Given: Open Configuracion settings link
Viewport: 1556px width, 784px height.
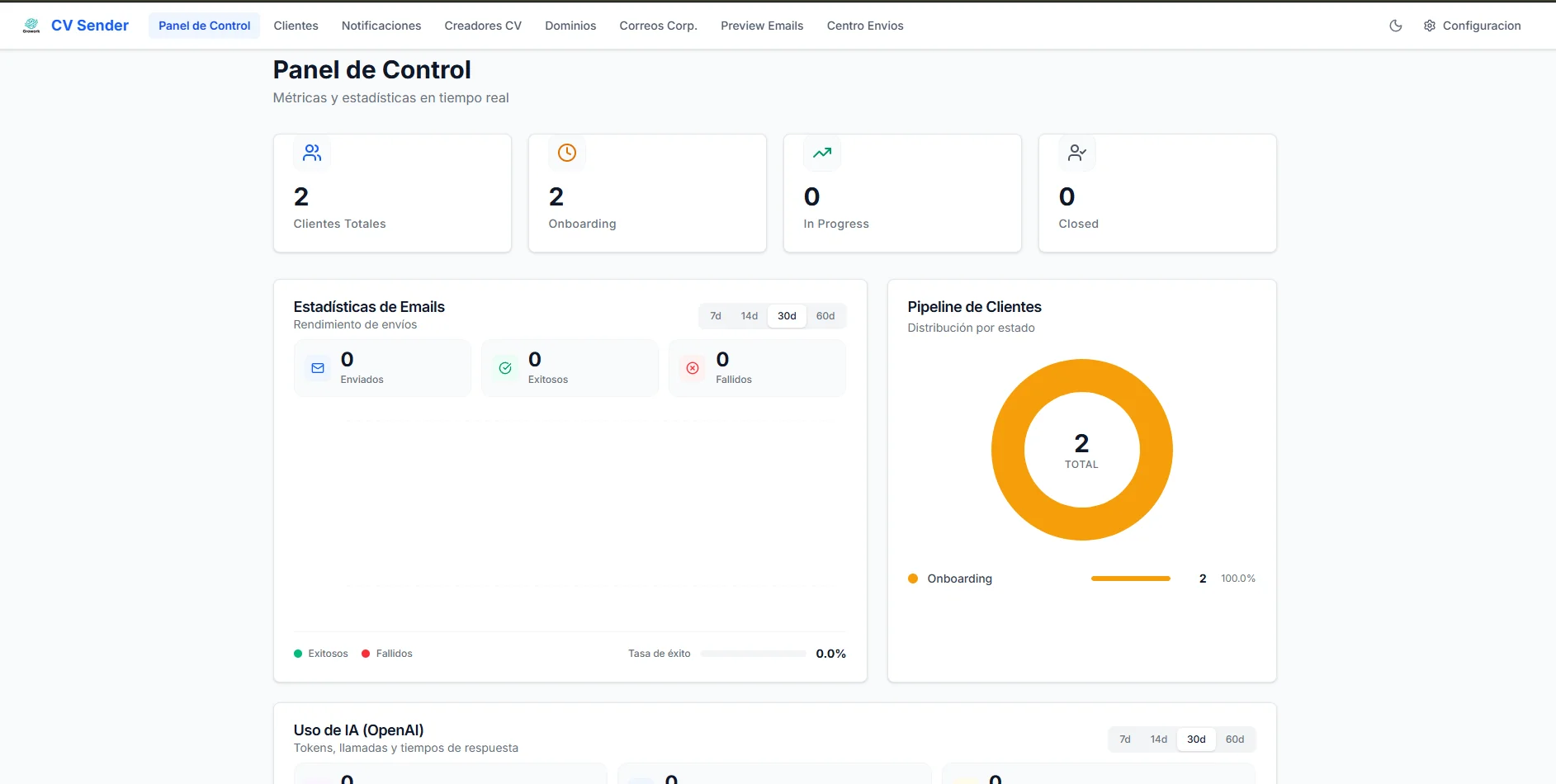Looking at the screenshot, I should pos(1472,26).
